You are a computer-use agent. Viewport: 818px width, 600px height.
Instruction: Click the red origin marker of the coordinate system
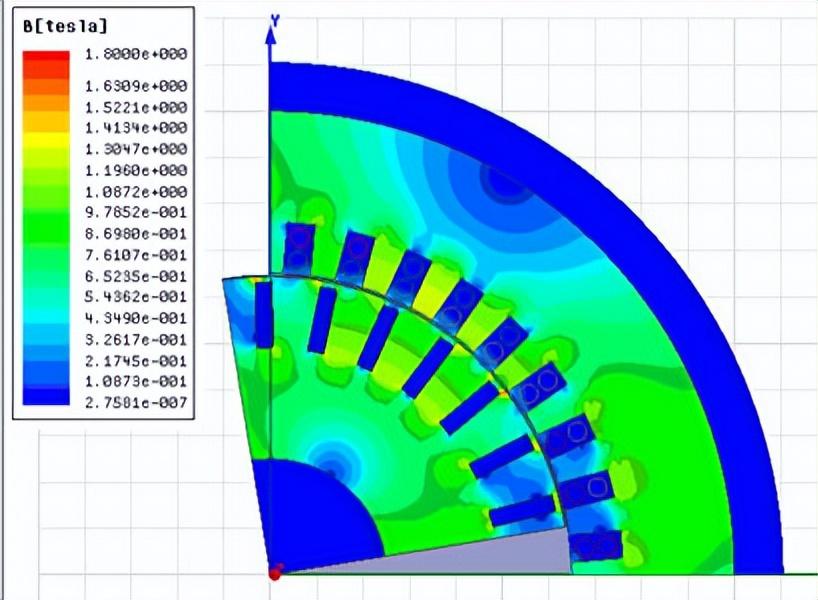coord(275,574)
